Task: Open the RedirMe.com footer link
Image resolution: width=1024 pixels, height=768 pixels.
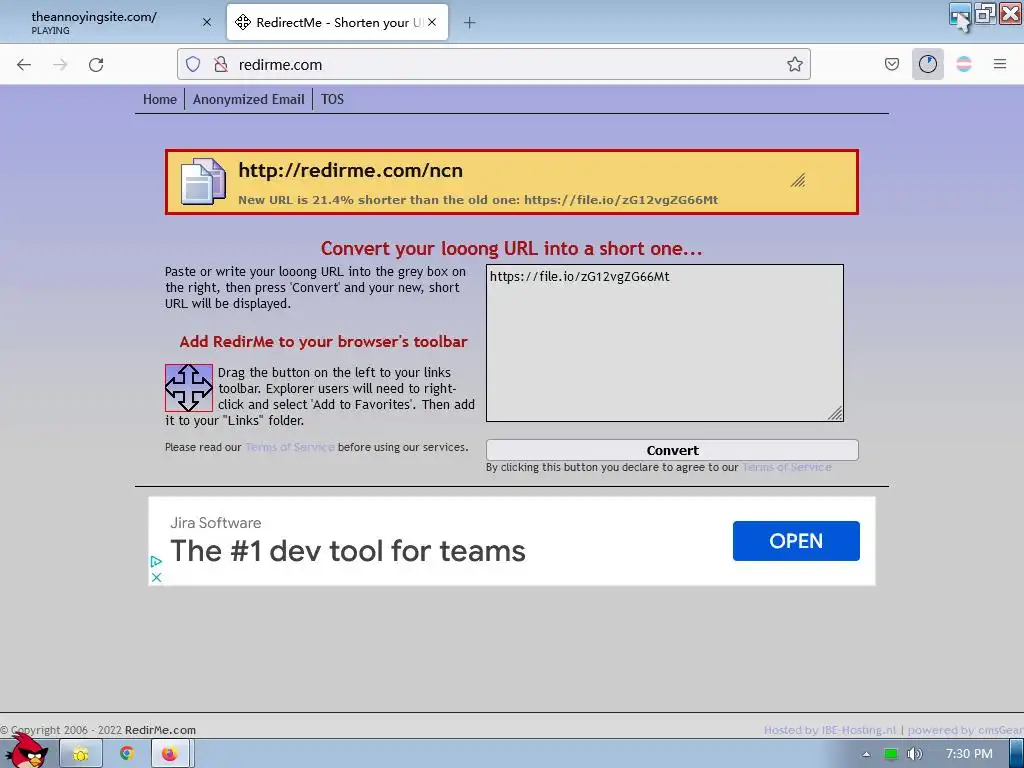Action: pyautogui.click(x=160, y=730)
